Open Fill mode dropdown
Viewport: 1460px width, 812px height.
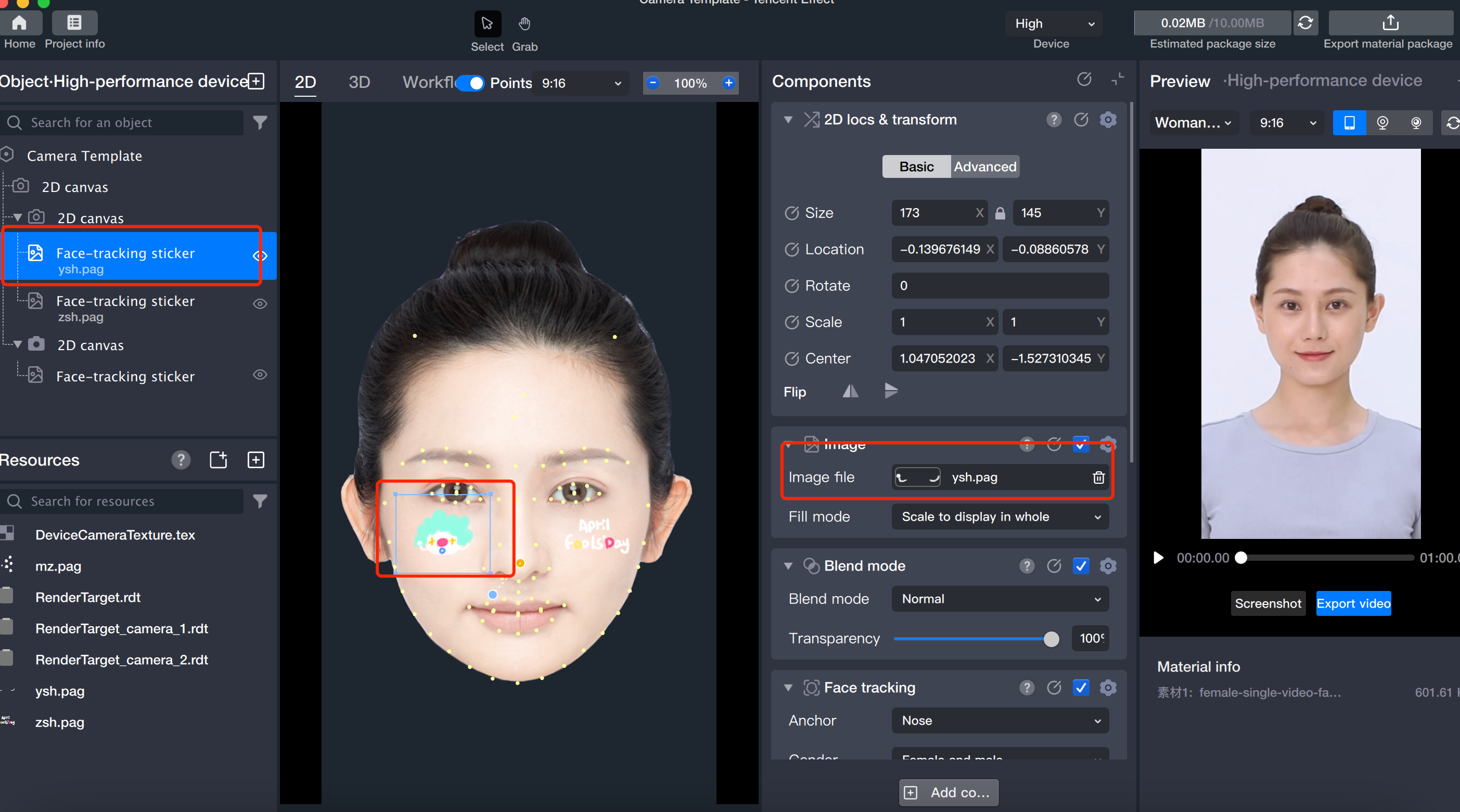[1000, 517]
